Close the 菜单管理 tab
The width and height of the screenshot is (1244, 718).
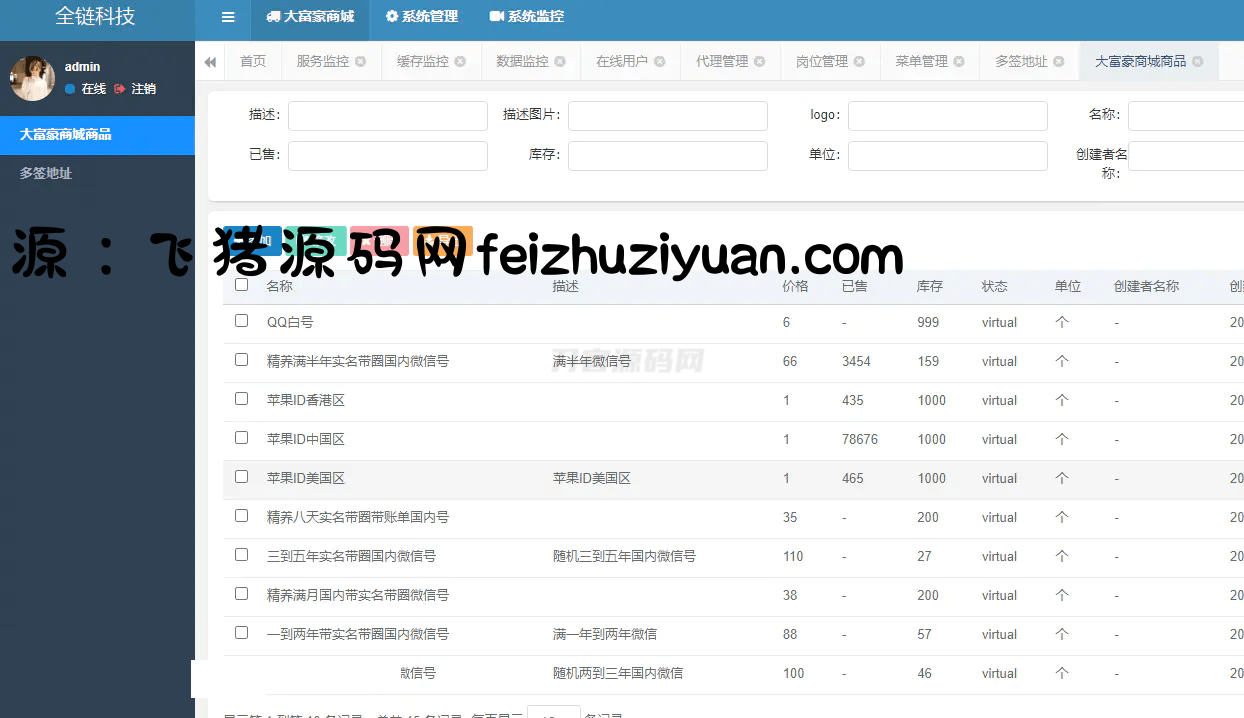coord(960,62)
